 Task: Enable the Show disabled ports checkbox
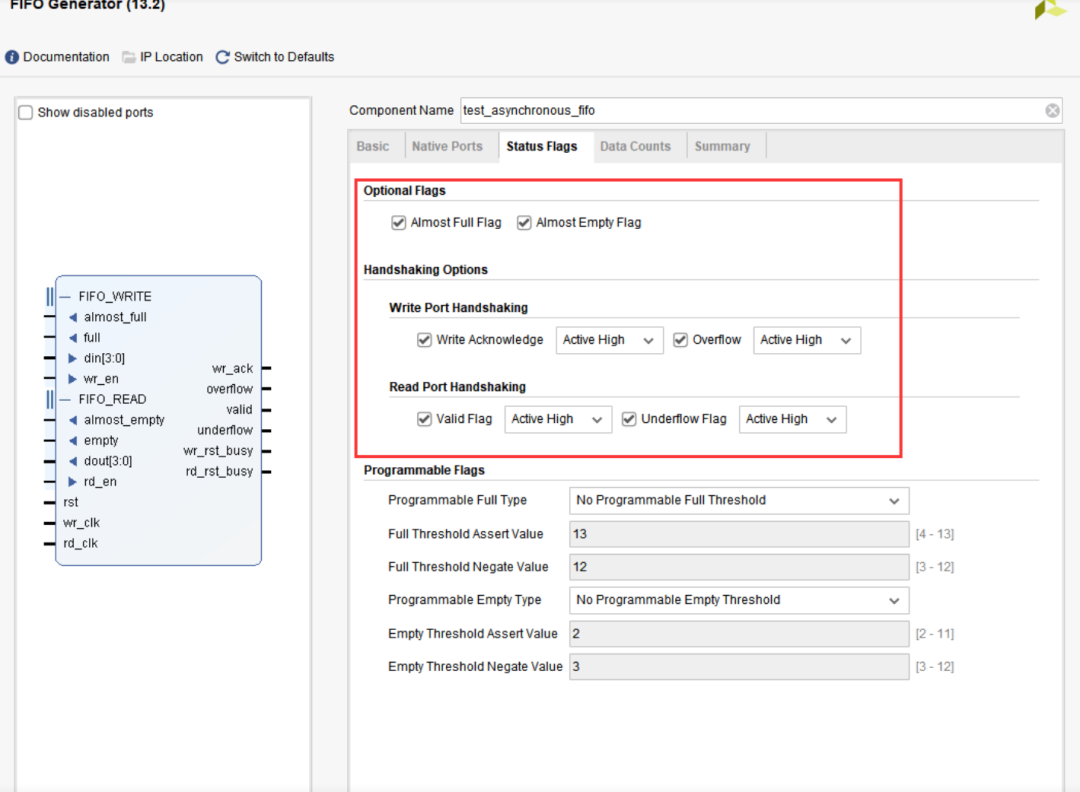coord(26,112)
